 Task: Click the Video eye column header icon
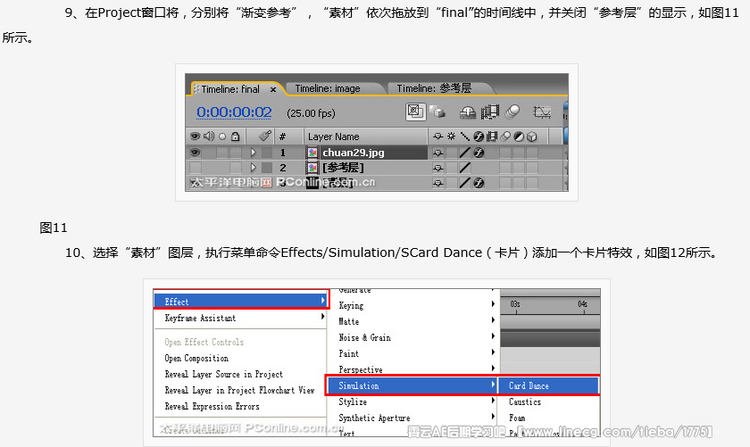[195, 137]
